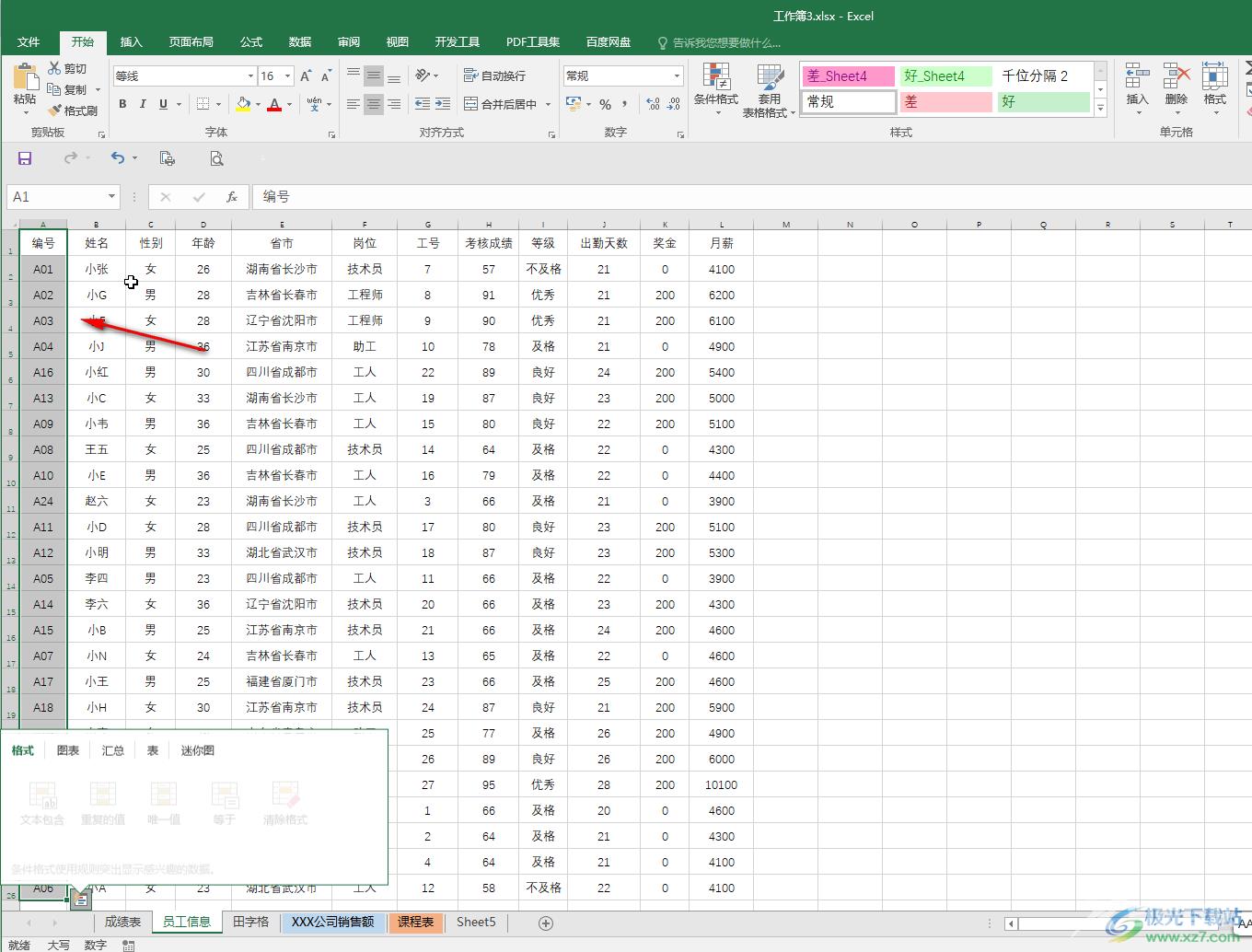Apply percent style format
The image size is (1252, 952).
click(605, 104)
